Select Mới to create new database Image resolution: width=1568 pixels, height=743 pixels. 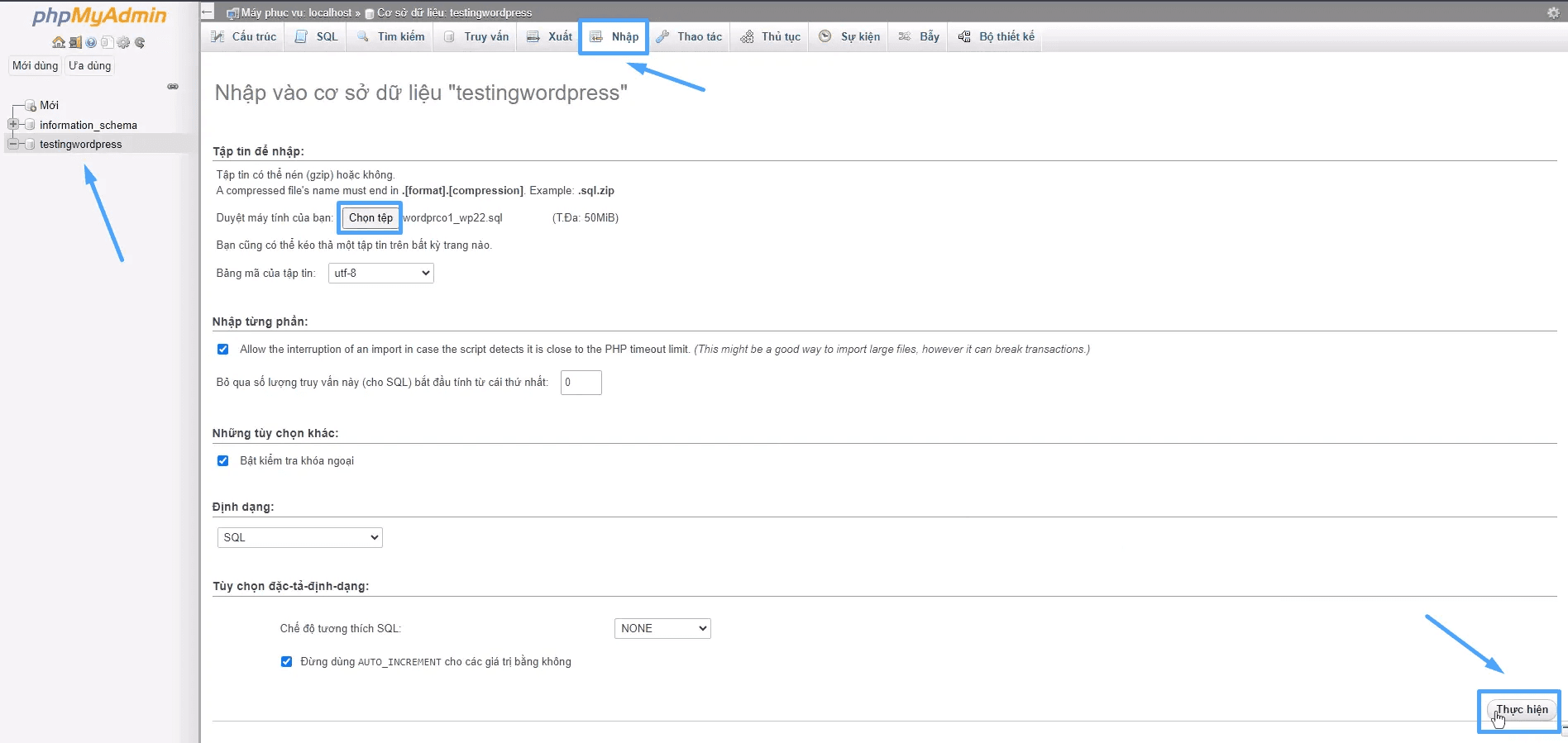click(49, 105)
